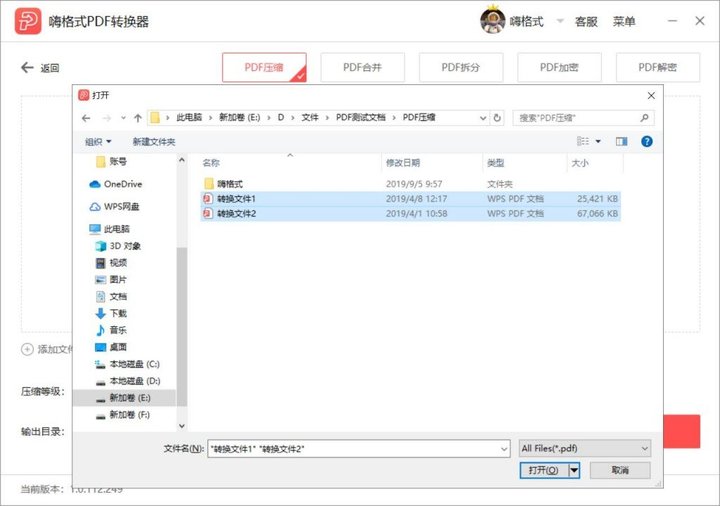Select 本地磁盘 (C:) drive

coord(127,364)
